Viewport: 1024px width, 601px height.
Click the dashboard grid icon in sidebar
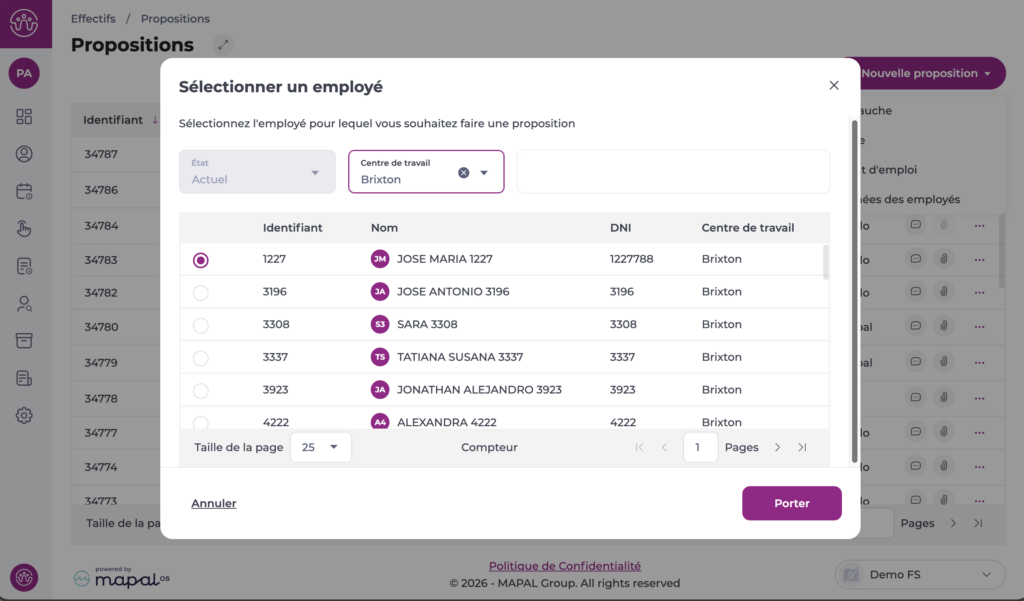24,117
